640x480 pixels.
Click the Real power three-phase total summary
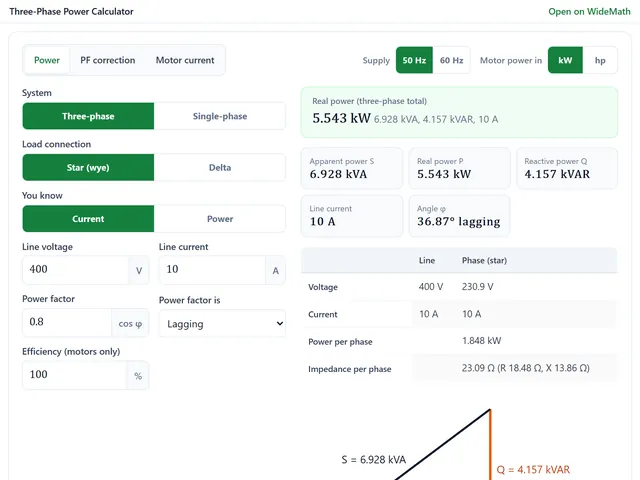click(459, 112)
